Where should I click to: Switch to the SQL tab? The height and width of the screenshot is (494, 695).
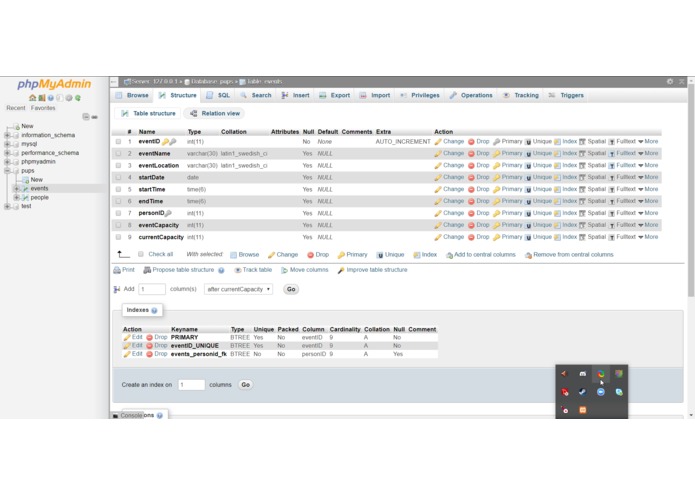(x=219, y=96)
